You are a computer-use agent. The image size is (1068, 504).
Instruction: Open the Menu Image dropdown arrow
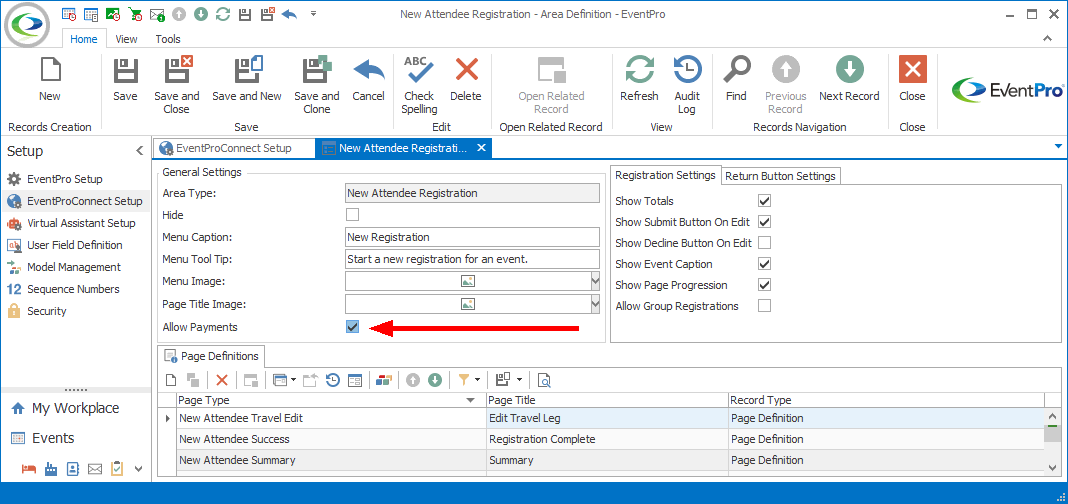click(x=595, y=281)
